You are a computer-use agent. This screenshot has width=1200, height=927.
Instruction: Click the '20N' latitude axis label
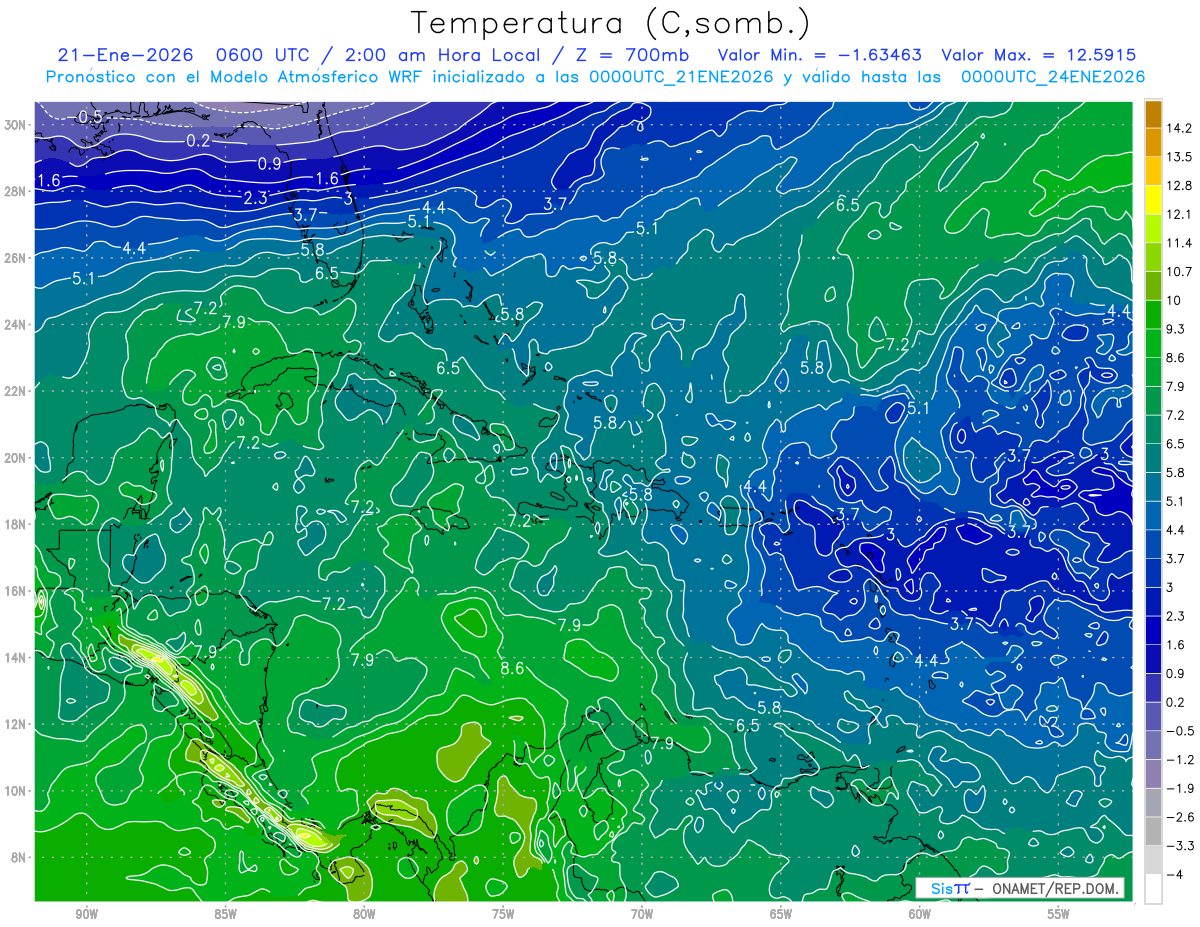[x=16, y=458]
